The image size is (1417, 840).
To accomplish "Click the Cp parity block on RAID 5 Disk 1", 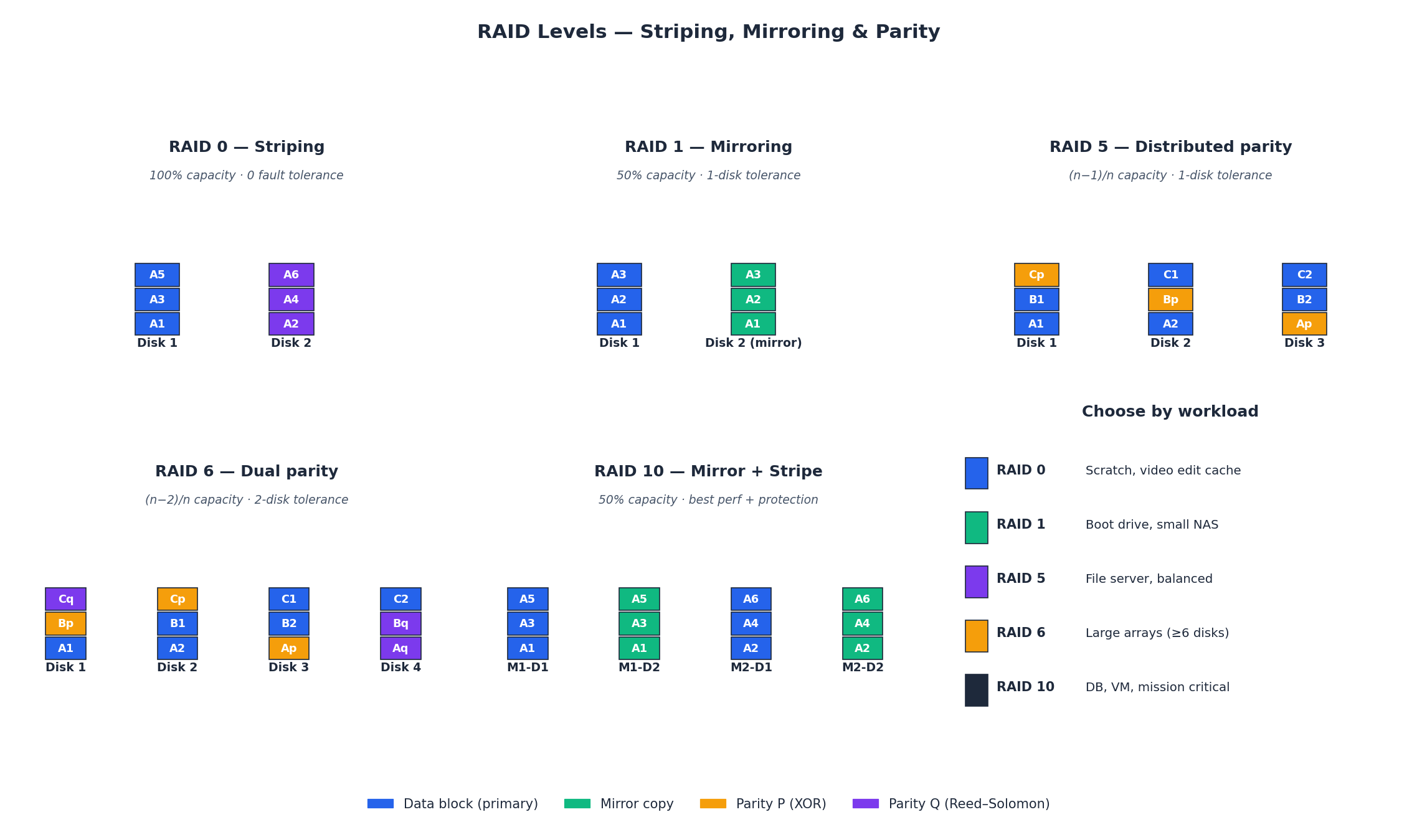I will pyautogui.click(x=1036, y=275).
